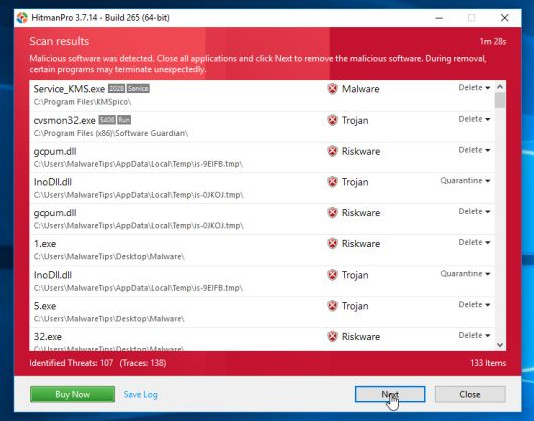Click the Close button at bottom
The height and width of the screenshot is (421, 534).
(x=470, y=394)
